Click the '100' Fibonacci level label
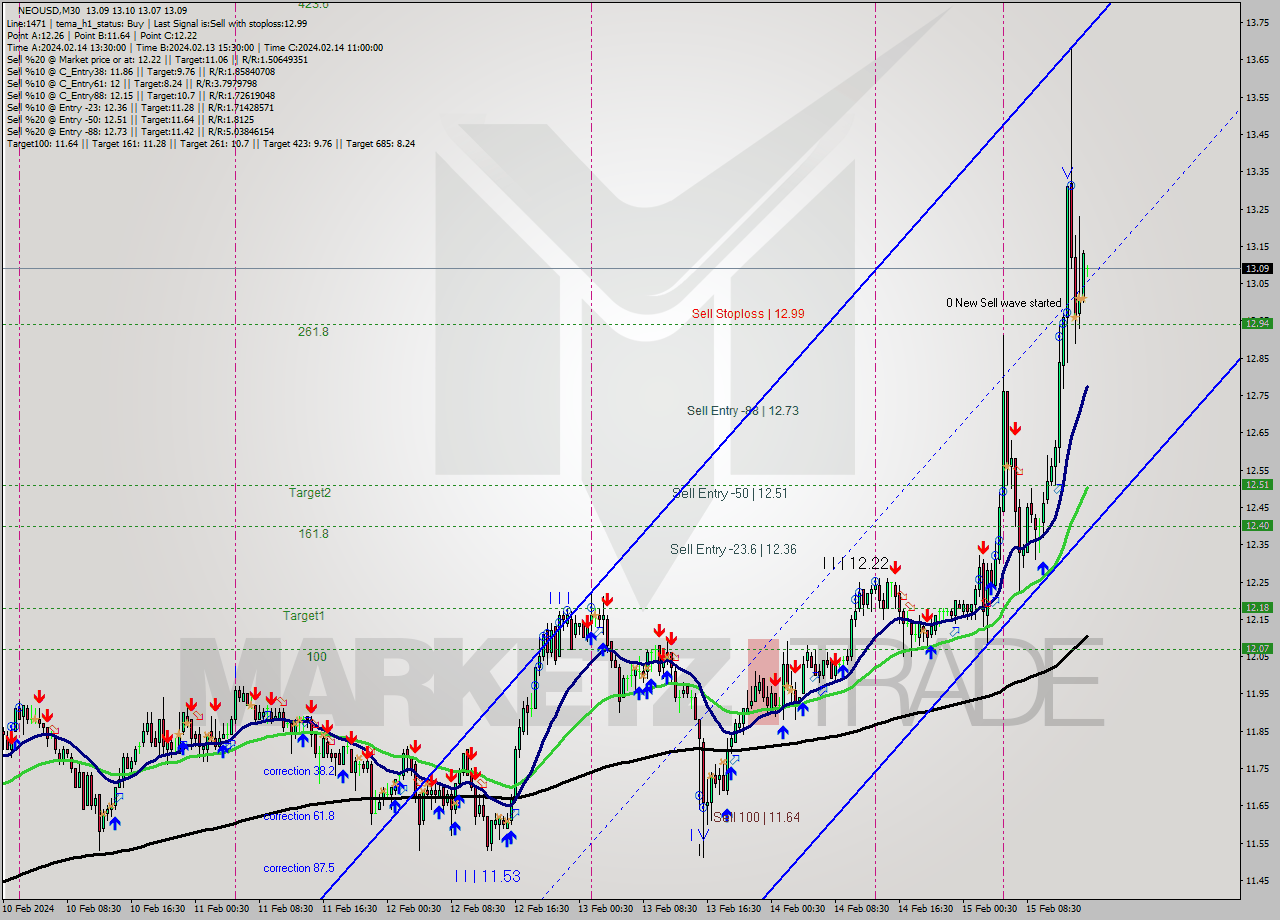The image size is (1280, 920). coord(317,657)
